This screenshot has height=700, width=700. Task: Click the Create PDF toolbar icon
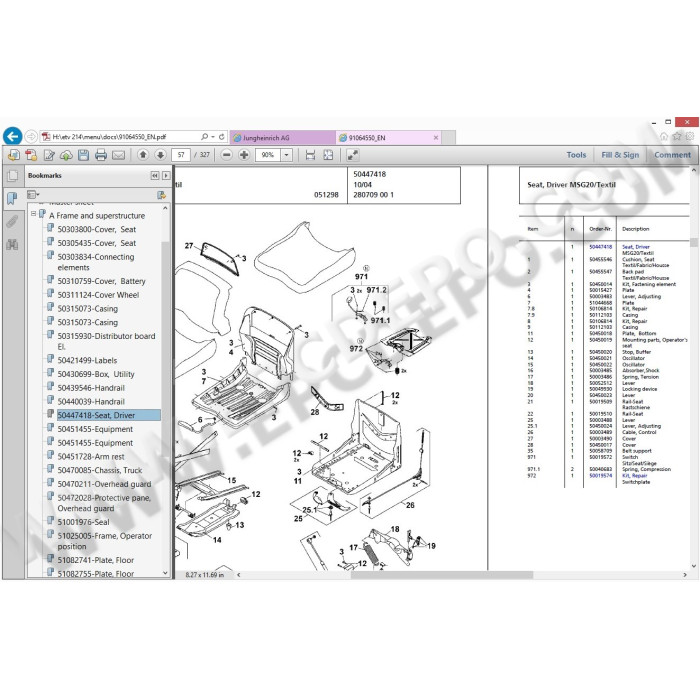[31, 155]
